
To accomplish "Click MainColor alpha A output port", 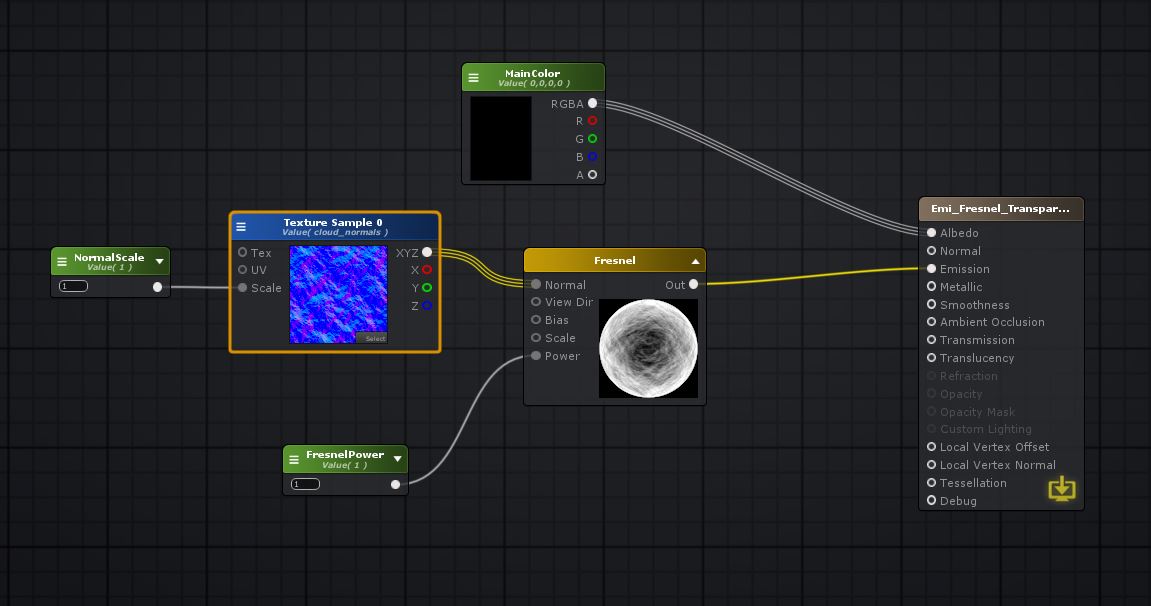I will [x=592, y=175].
